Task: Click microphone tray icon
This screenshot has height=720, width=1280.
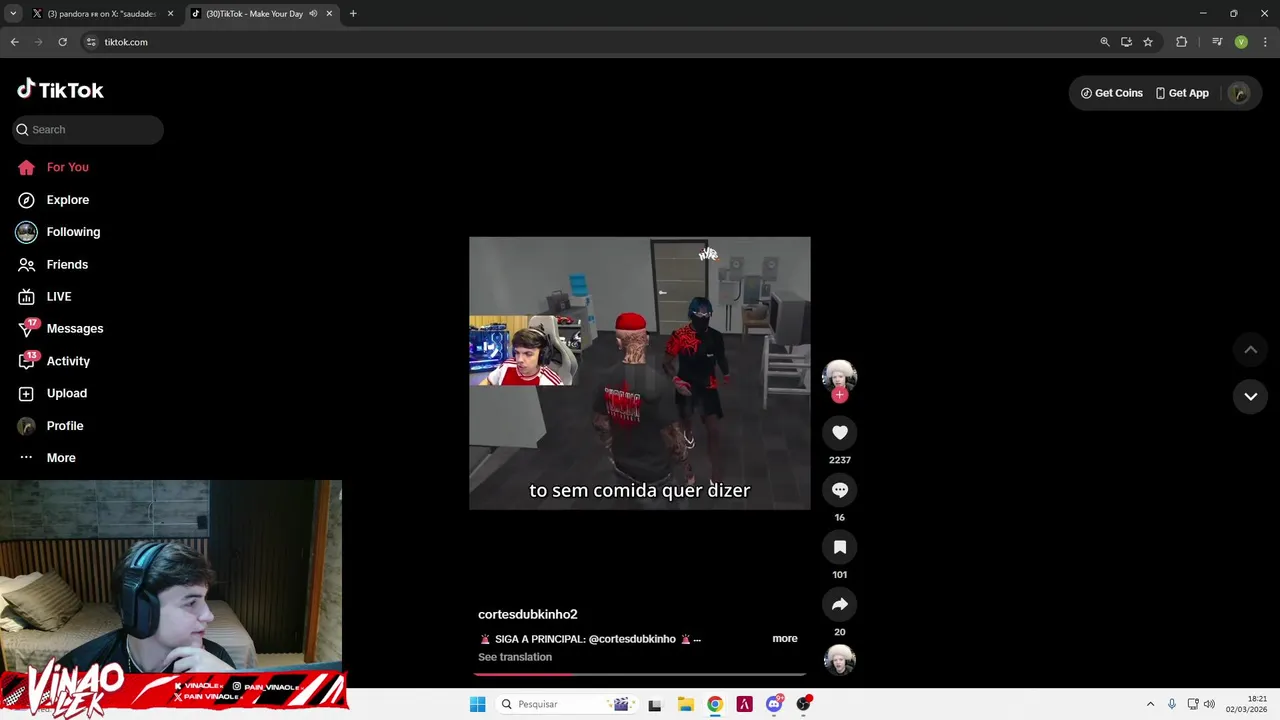Action: tap(1172, 704)
